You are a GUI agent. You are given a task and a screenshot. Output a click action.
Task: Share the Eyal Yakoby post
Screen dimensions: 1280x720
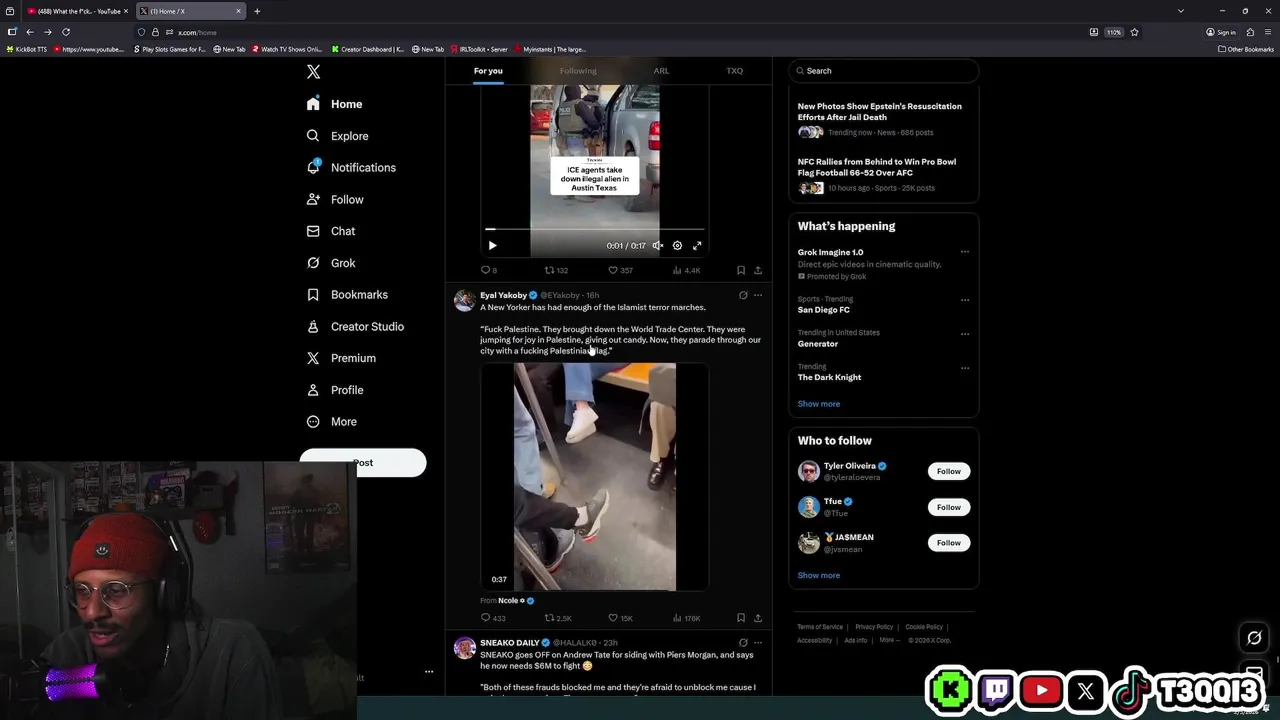coord(758,618)
